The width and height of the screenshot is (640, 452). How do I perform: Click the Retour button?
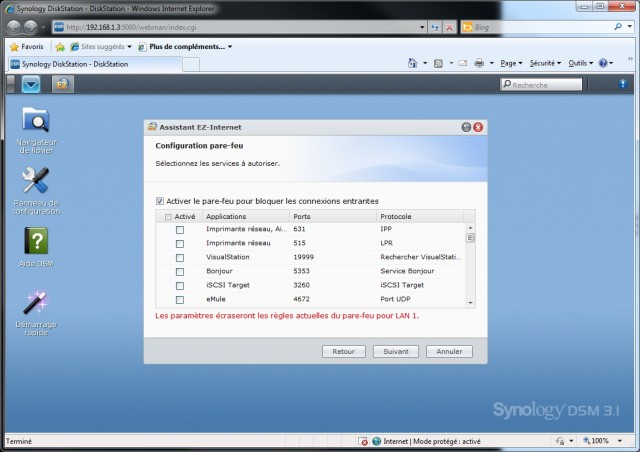(344, 352)
